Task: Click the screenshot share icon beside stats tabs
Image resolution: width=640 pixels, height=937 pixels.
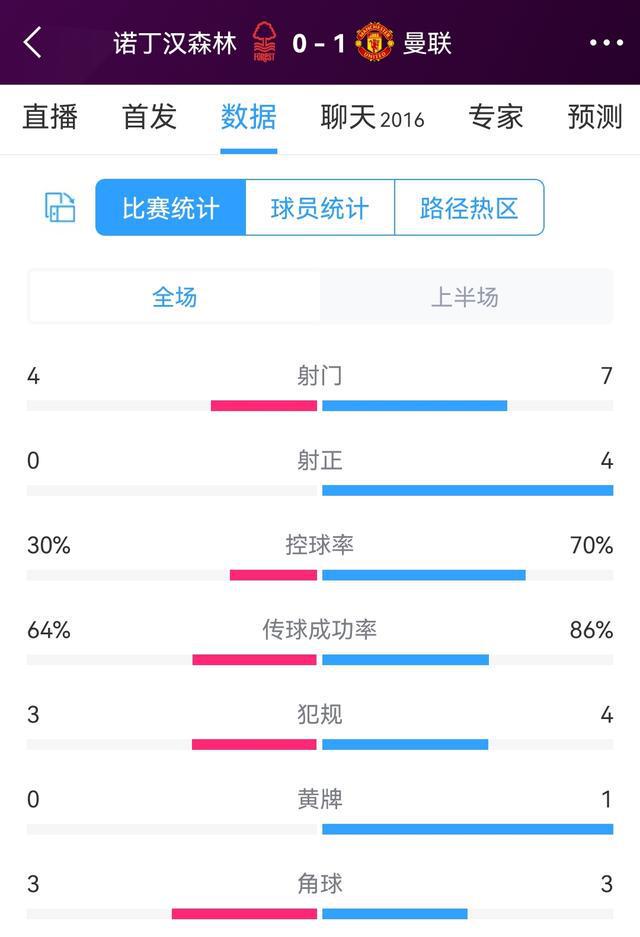Action: (x=59, y=207)
